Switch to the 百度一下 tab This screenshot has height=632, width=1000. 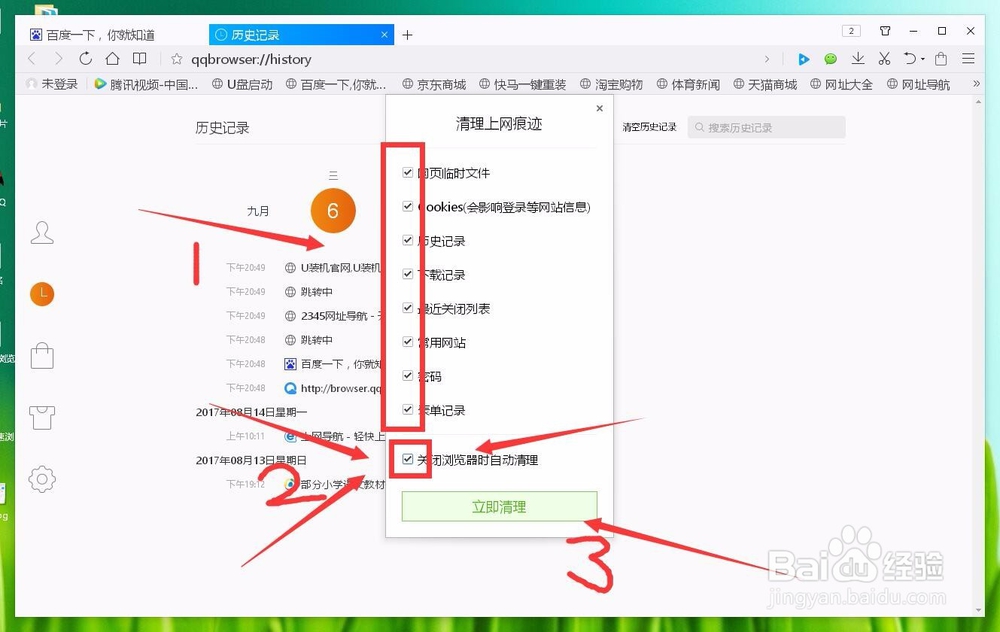pos(100,33)
